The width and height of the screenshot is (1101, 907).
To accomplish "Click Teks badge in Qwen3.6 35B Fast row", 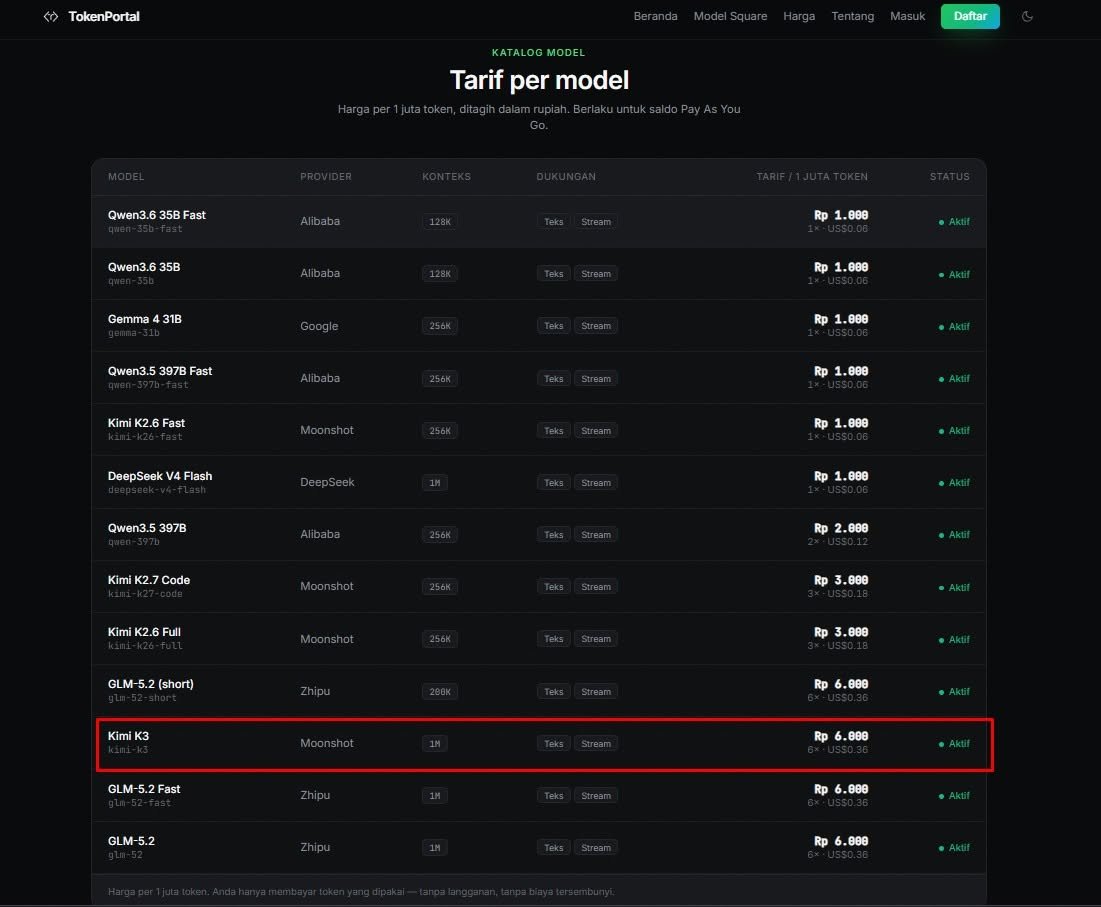I will 553,222.
